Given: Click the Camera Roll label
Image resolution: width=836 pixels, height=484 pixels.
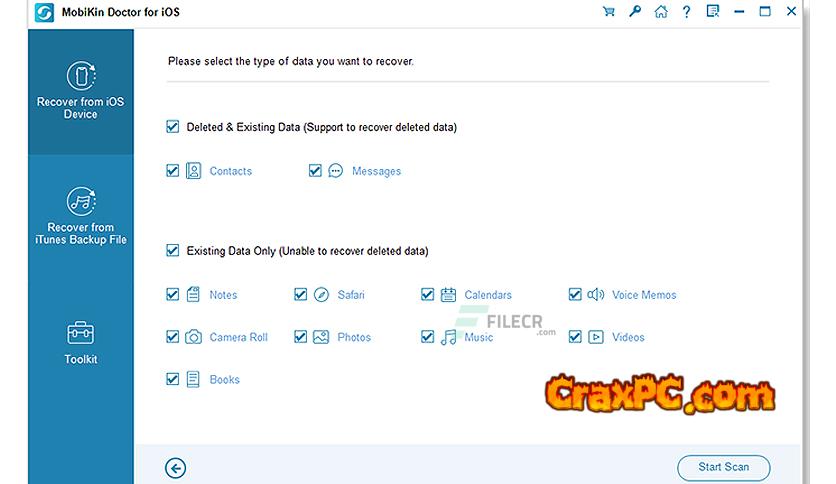Looking at the screenshot, I should (238, 337).
